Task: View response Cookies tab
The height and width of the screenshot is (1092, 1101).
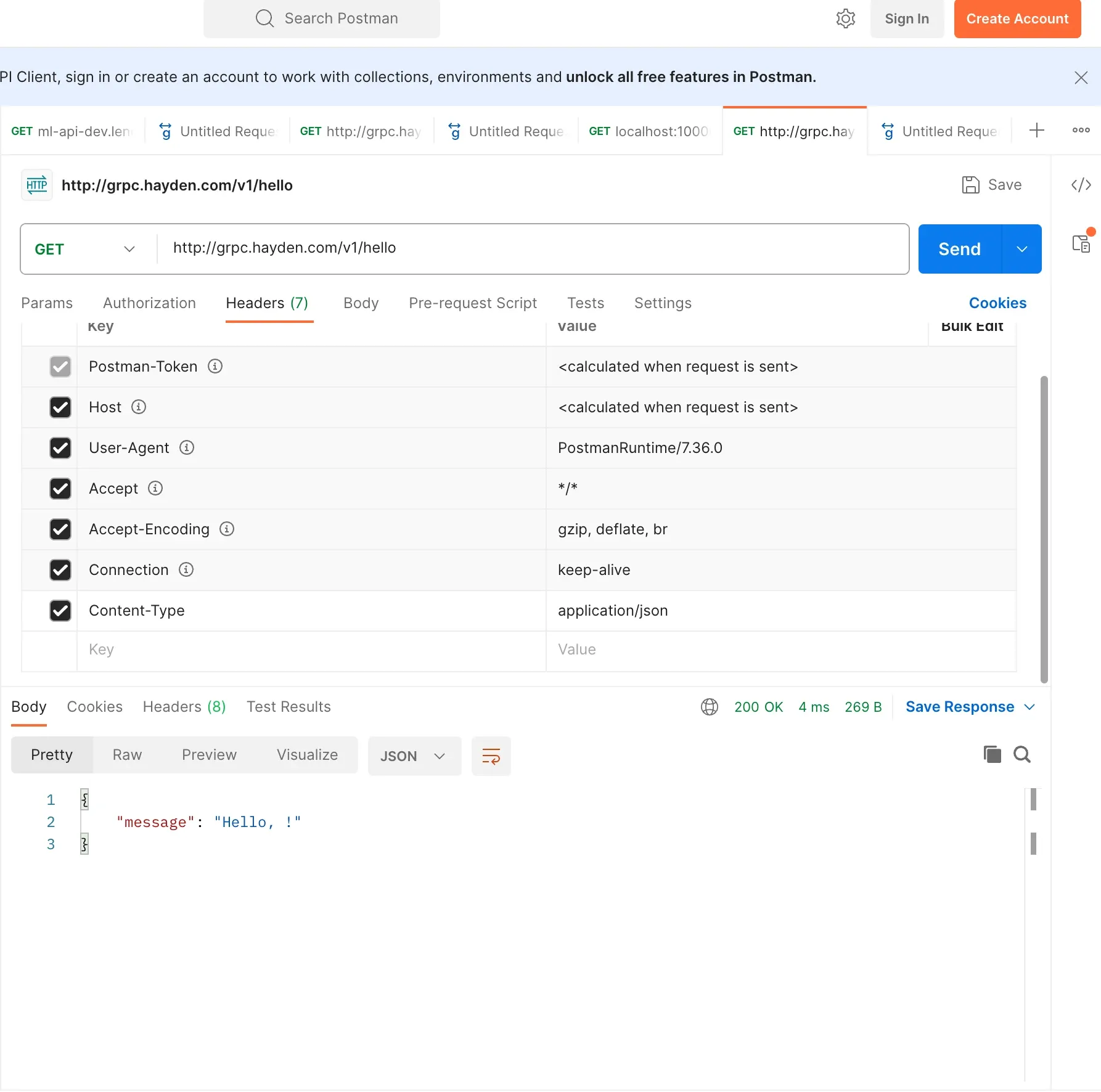Action: coord(94,707)
